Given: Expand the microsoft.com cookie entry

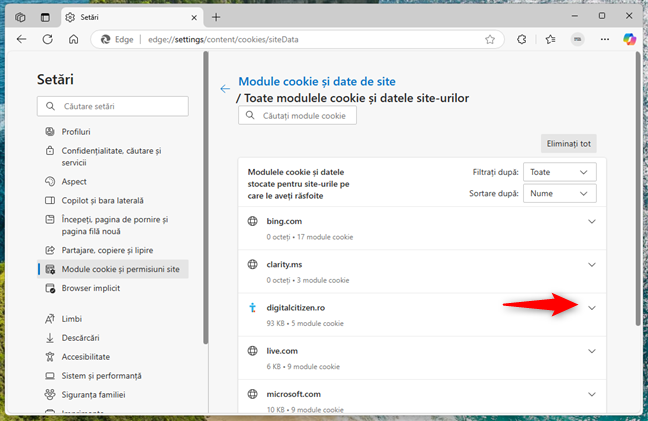Looking at the screenshot, I should (x=592, y=394).
